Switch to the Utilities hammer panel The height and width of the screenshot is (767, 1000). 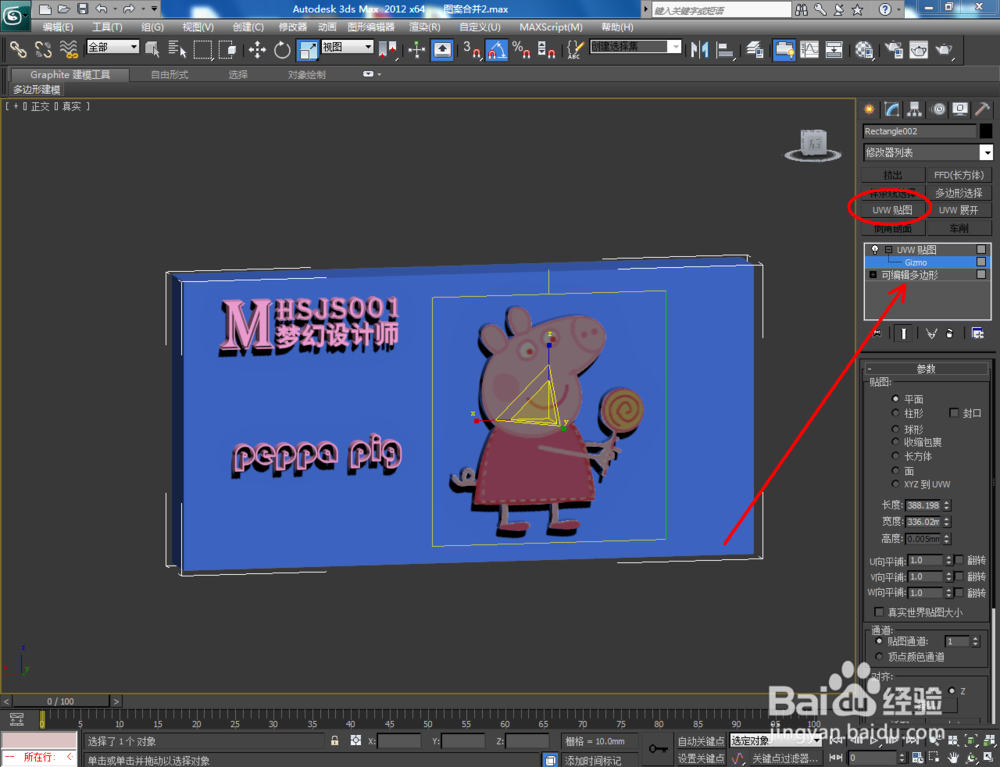(x=982, y=110)
